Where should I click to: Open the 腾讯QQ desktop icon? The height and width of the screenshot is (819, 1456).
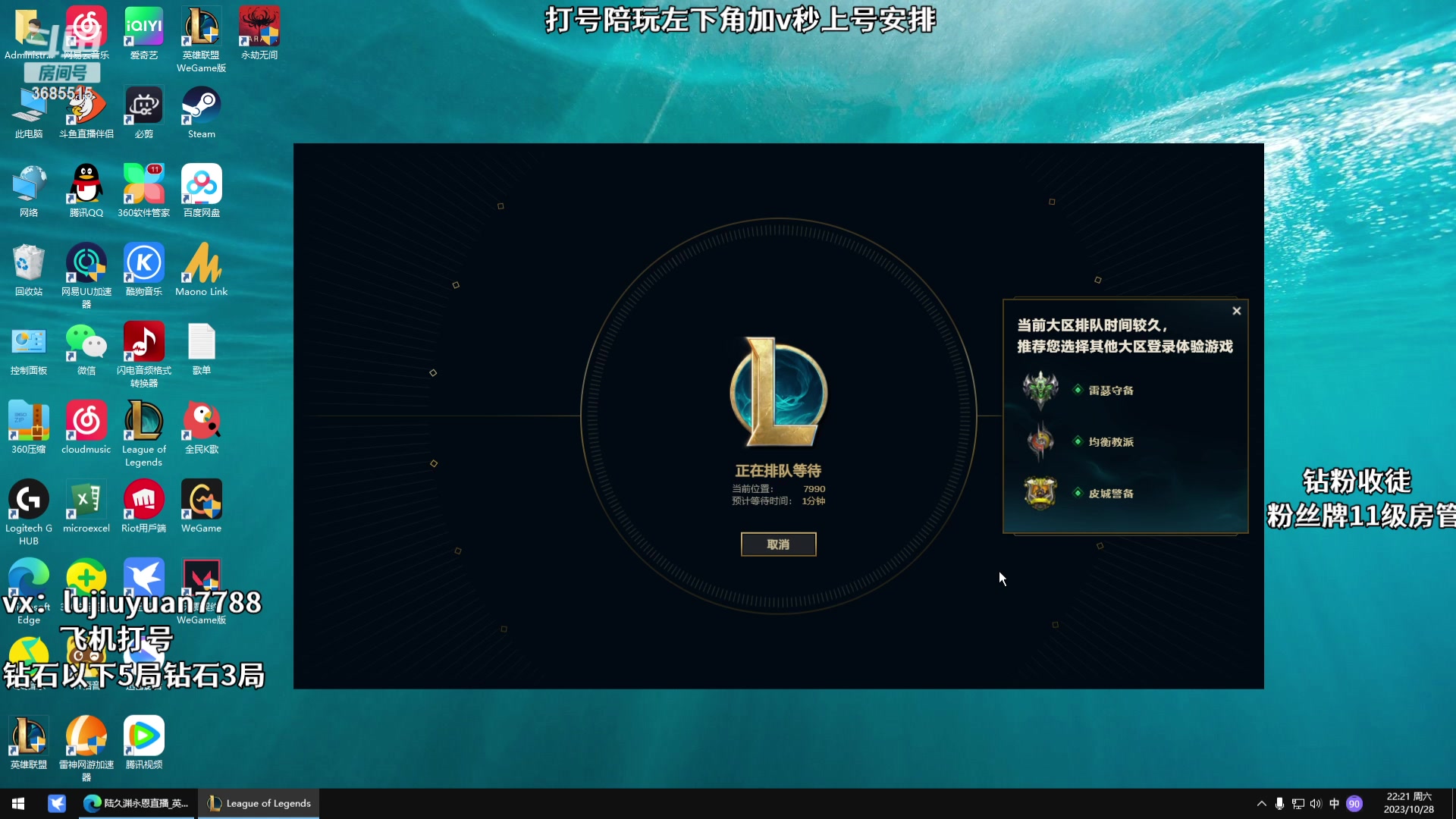click(x=86, y=192)
